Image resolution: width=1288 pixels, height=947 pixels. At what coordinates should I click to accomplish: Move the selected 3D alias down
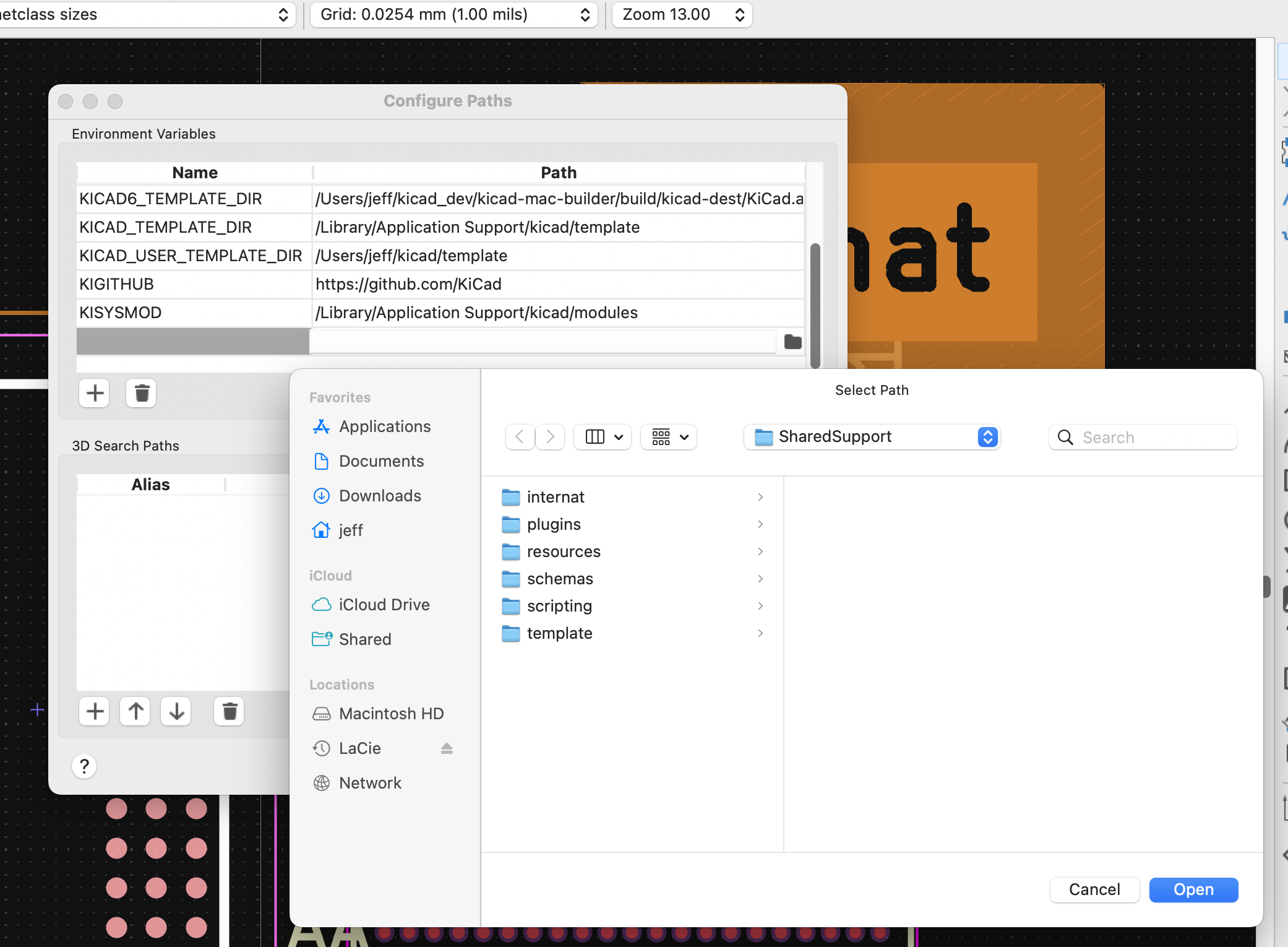click(x=176, y=711)
